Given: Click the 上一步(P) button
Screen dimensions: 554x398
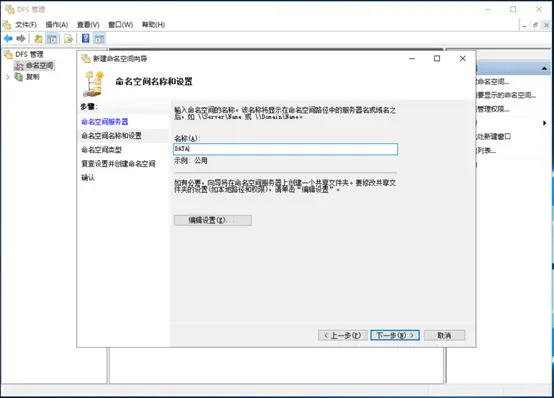Looking at the screenshot, I should (343, 335).
